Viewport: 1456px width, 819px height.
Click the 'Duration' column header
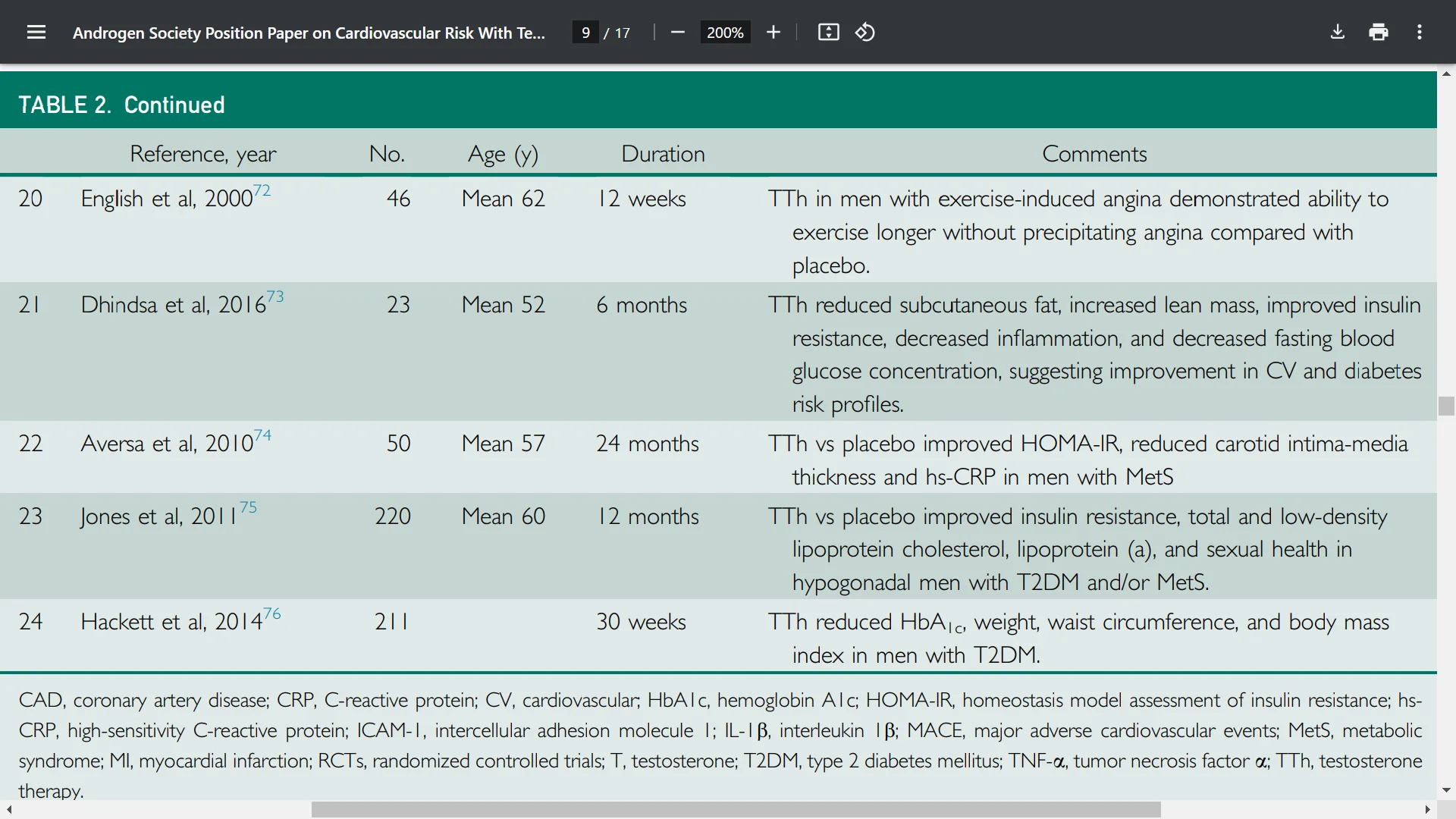[x=663, y=154]
